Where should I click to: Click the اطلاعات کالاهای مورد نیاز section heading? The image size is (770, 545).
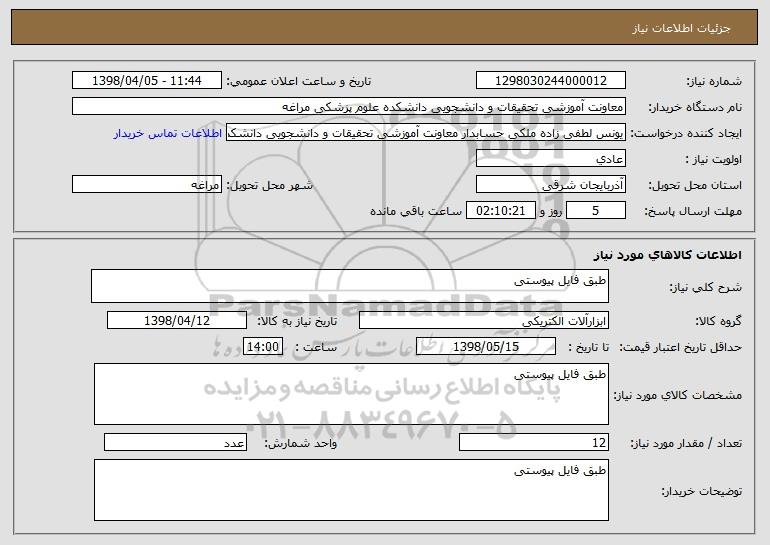[667, 255]
